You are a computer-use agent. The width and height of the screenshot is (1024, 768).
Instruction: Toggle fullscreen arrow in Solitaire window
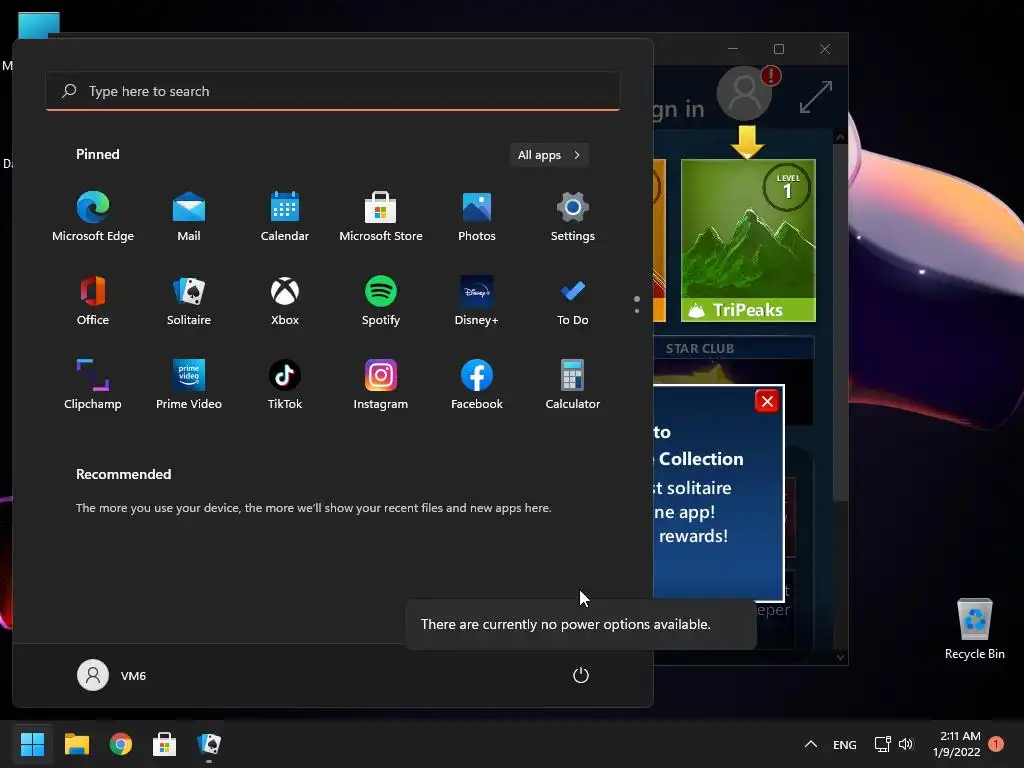point(816,97)
